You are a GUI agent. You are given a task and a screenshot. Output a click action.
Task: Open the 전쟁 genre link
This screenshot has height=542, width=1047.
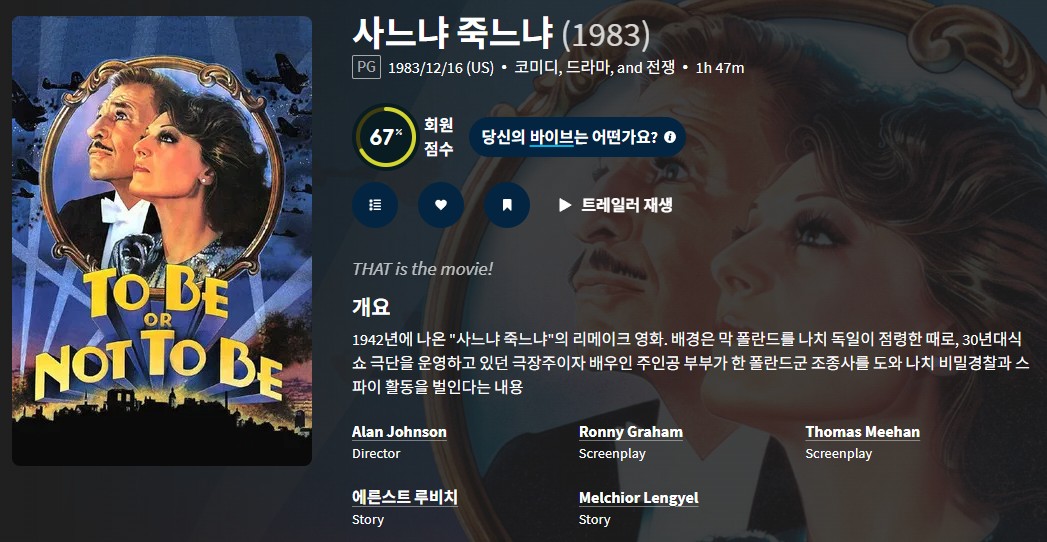point(660,67)
